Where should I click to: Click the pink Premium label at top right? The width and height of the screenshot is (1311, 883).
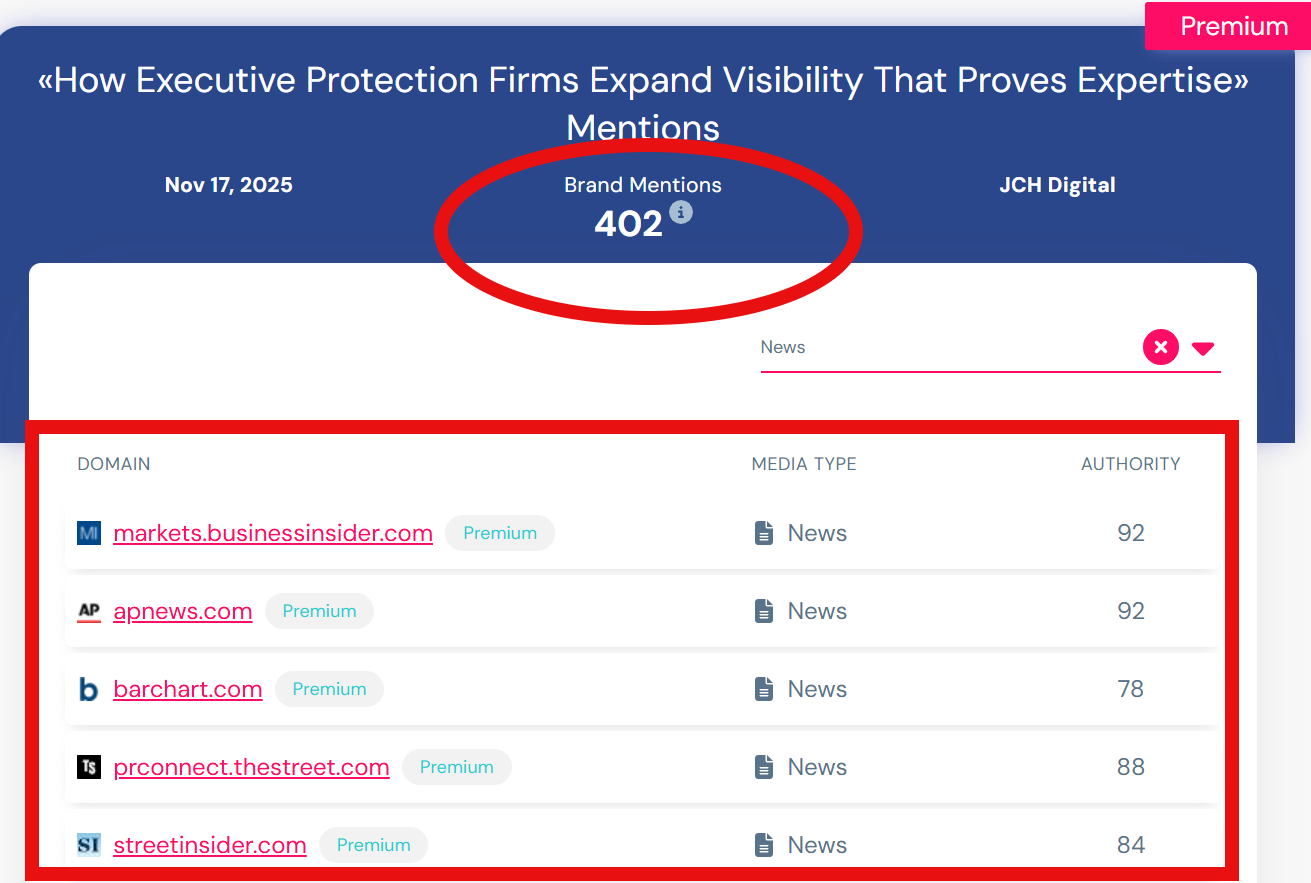click(1234, 26)
